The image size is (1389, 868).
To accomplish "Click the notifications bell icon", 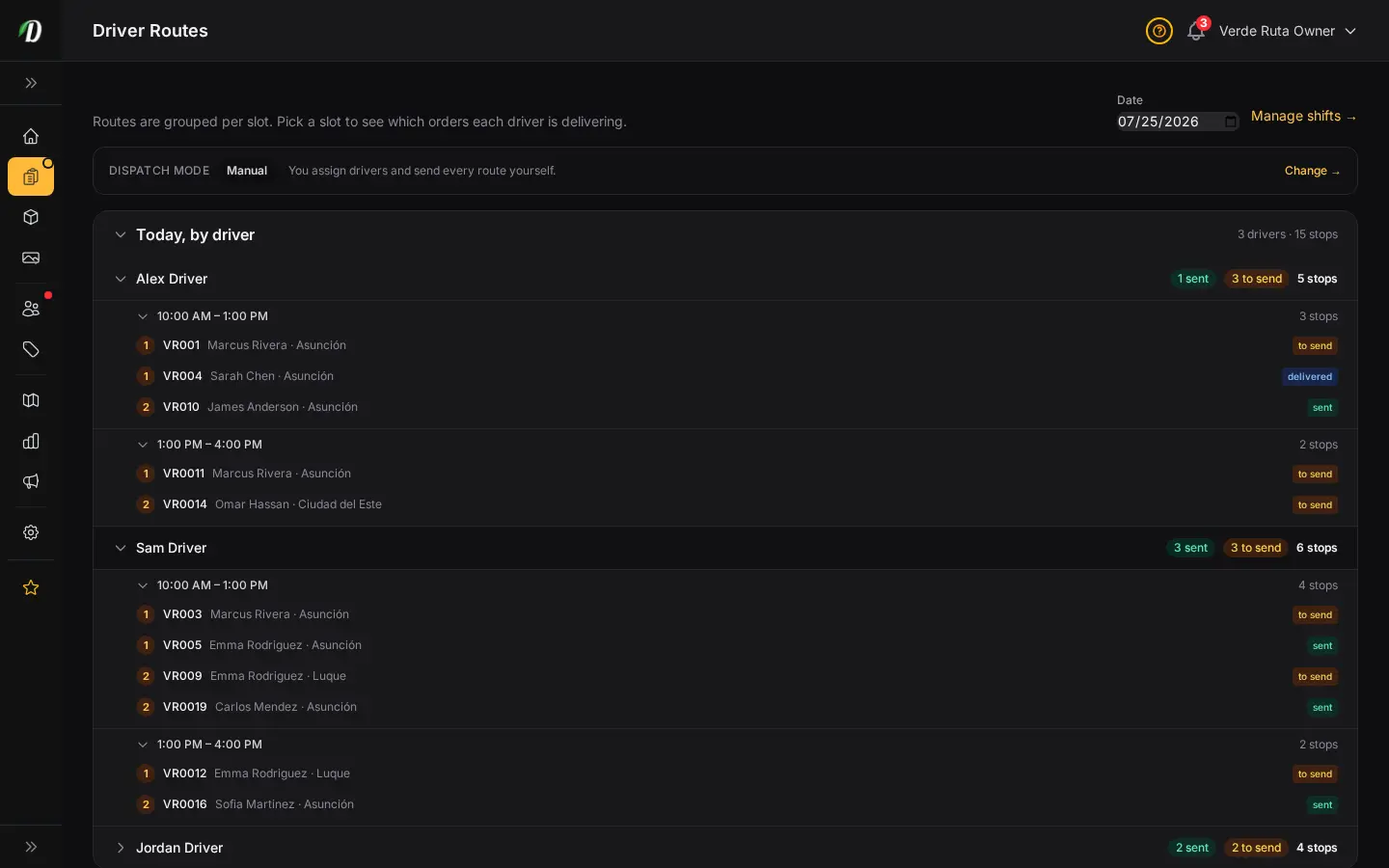I will (1196, 31).
